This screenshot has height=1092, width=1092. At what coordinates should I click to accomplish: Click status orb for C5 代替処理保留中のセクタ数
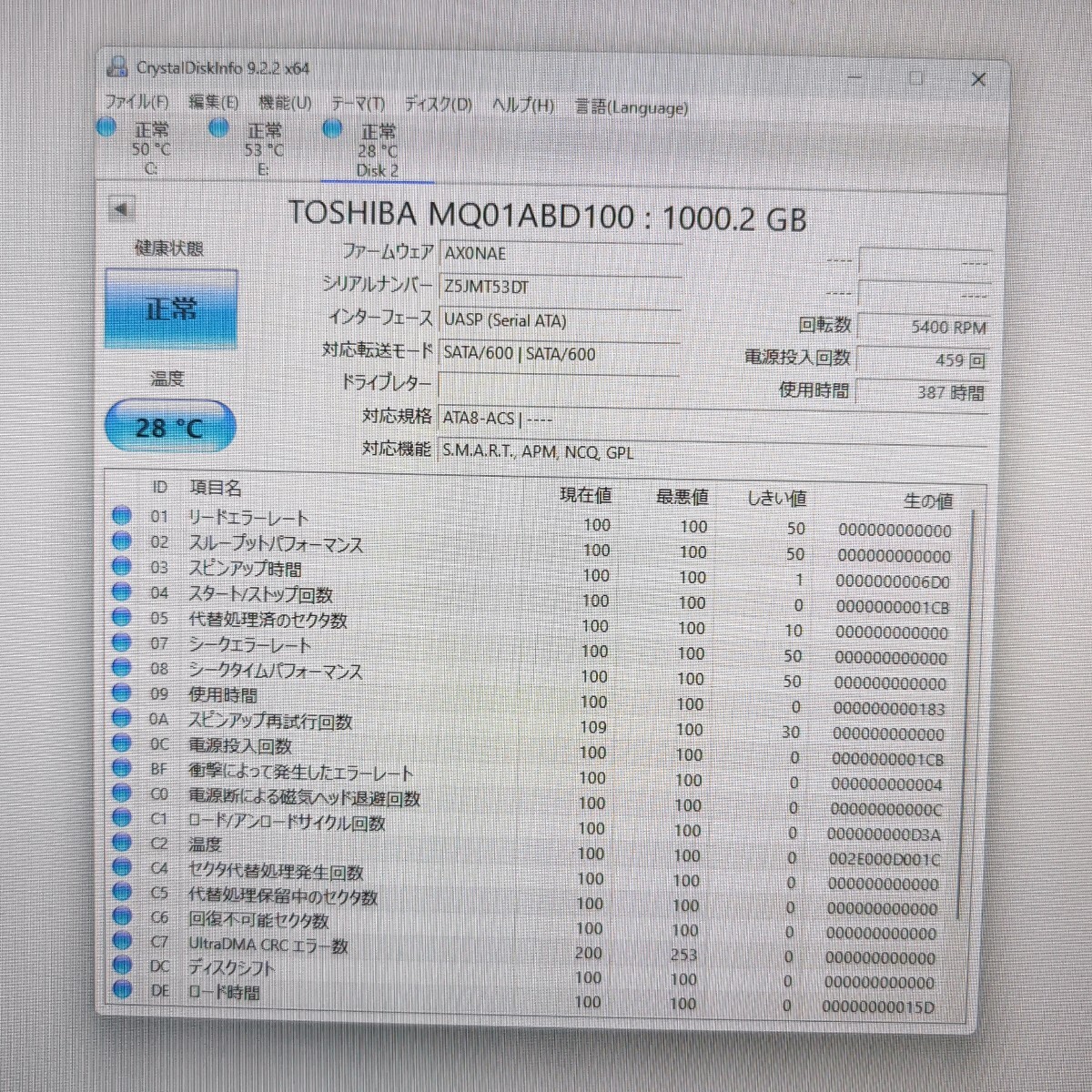(121, 892)
